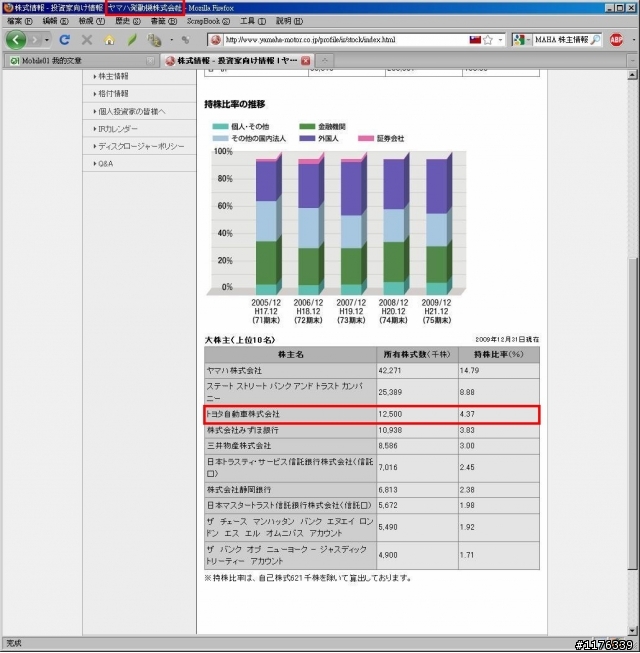The height and width of the screenshot is (653, 640).
Task: Open the IRカレンダー sidebar link
Action: click(x=118, y=129)
